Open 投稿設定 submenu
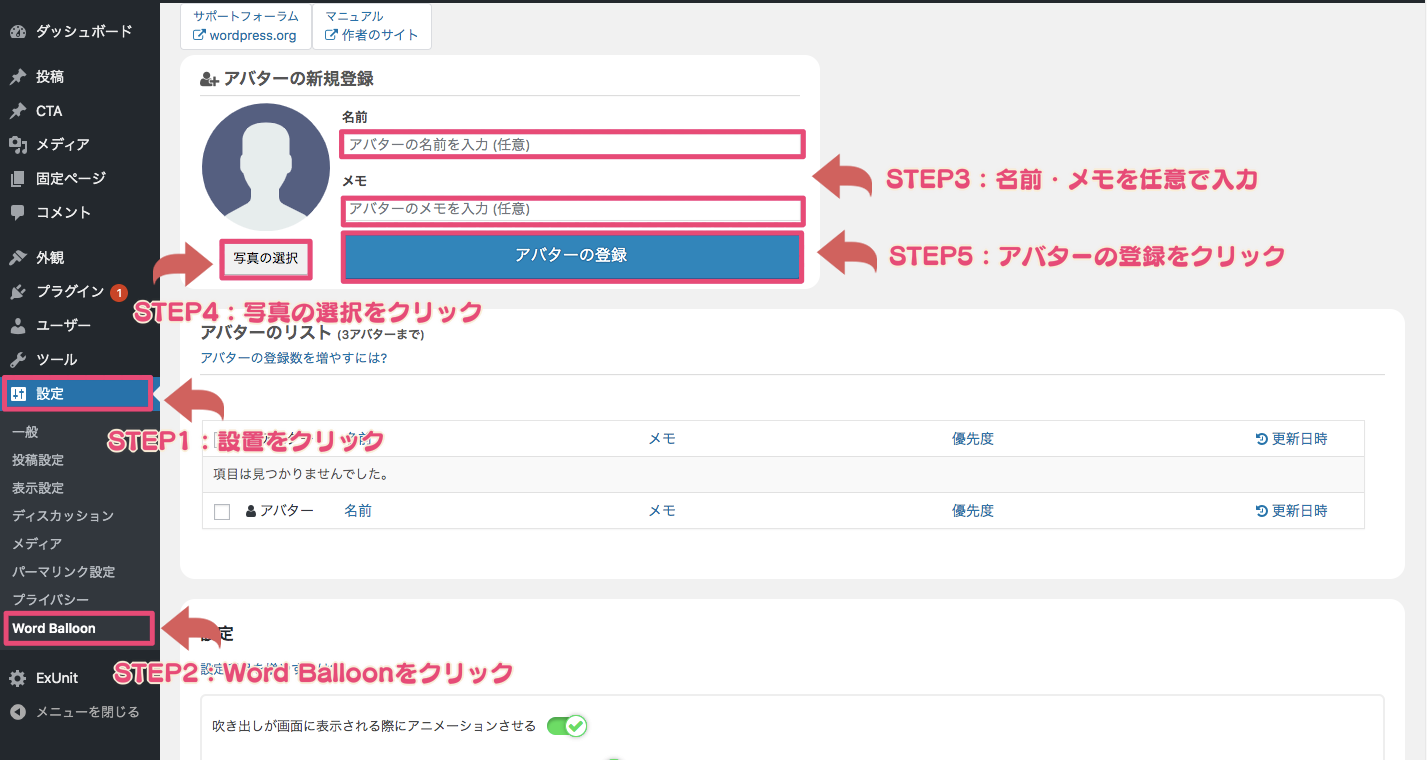This screenshot has width=1427, height=760. pos(38,460)
